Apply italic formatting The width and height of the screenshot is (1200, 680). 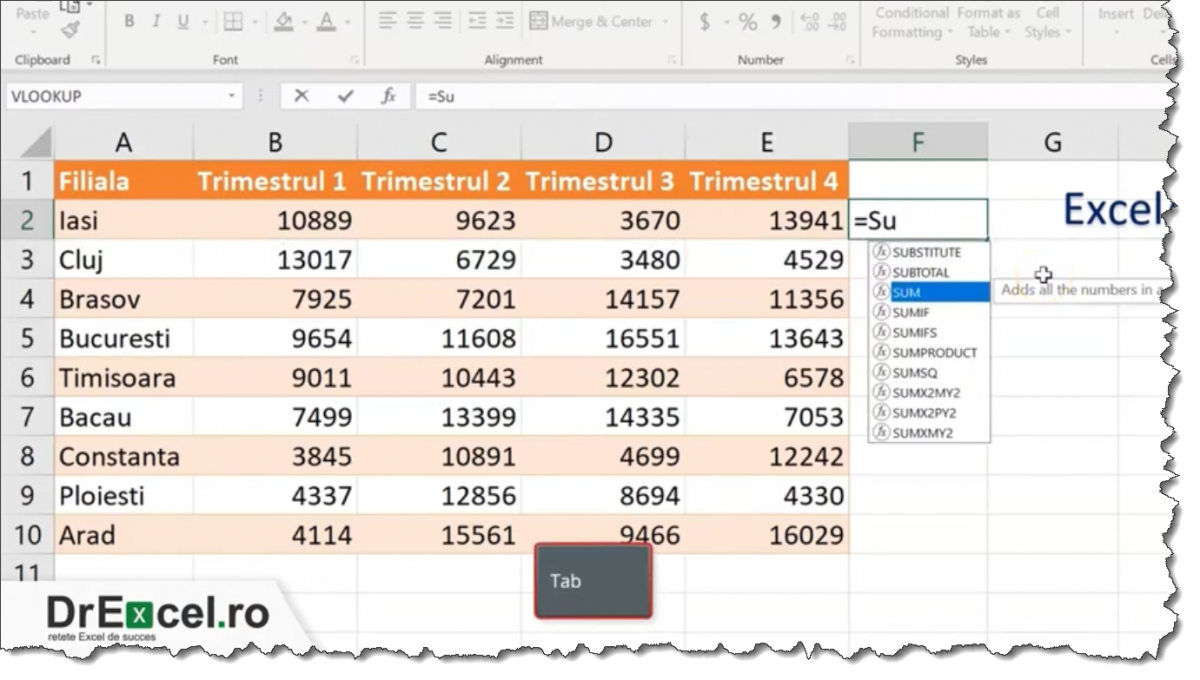click(x=156, y=20)
